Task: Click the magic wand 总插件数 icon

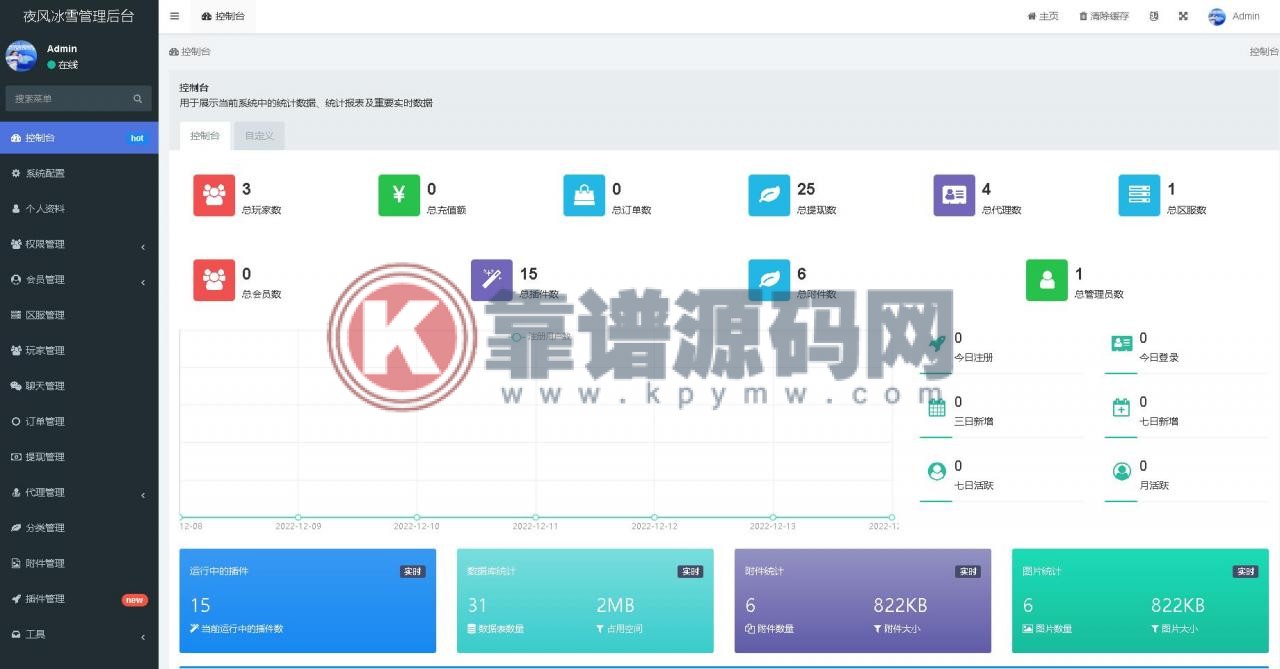Action: tap(492, 280)
